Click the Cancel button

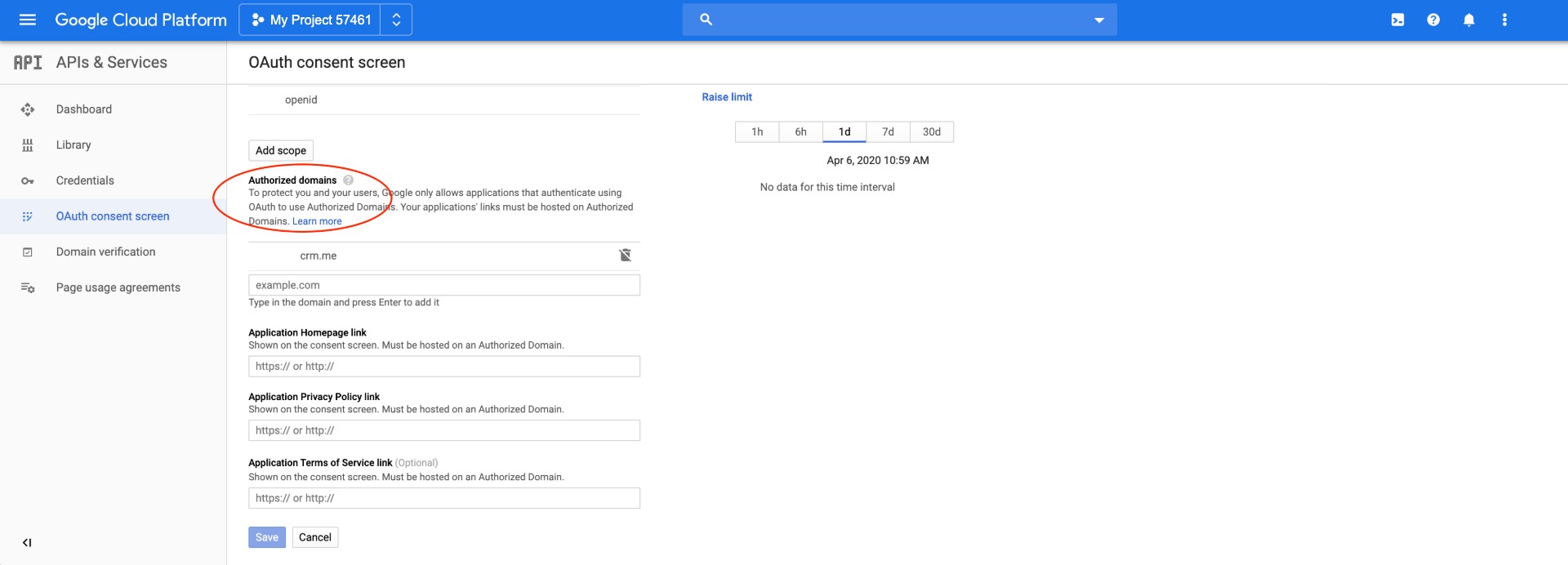coord(315,537)
